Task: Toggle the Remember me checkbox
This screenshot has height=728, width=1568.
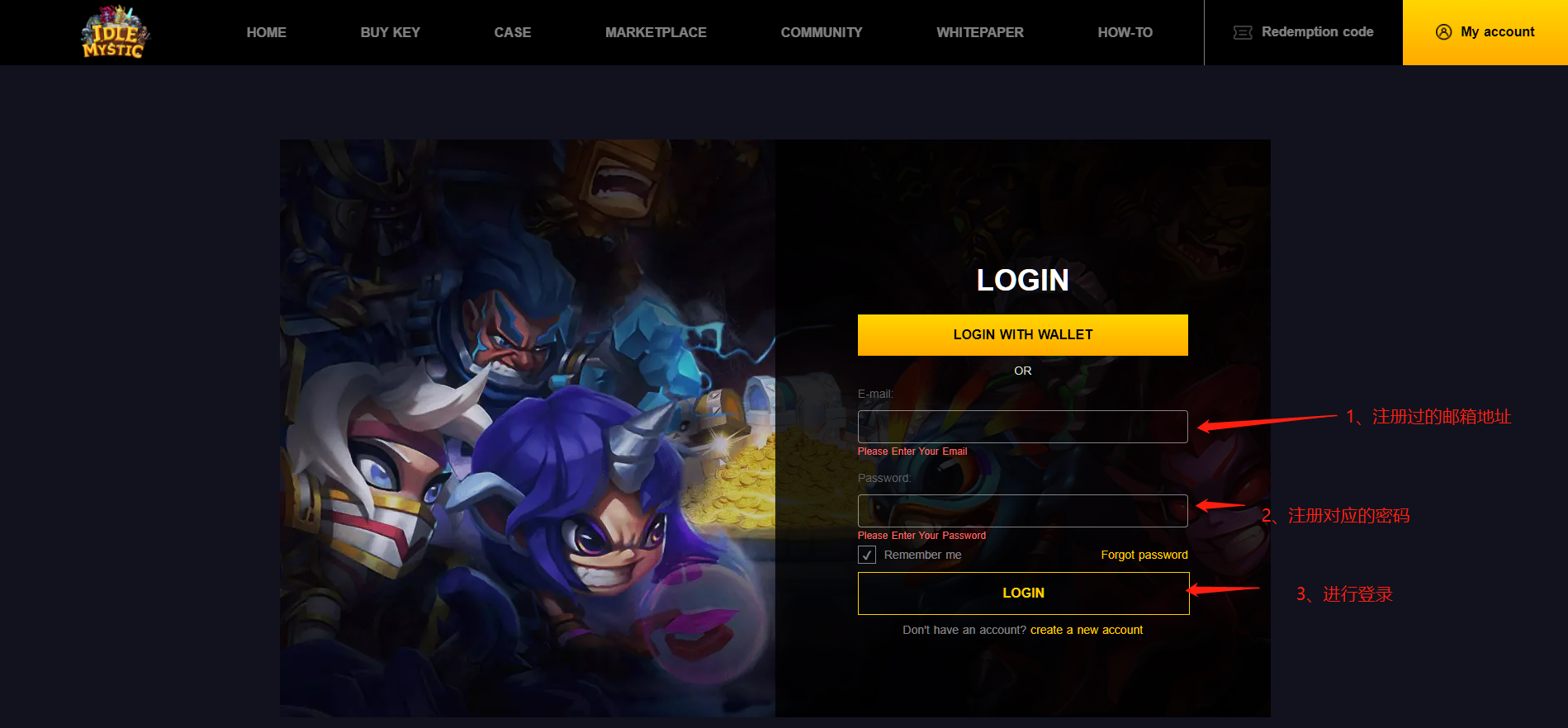Action: tap(867, 555)
